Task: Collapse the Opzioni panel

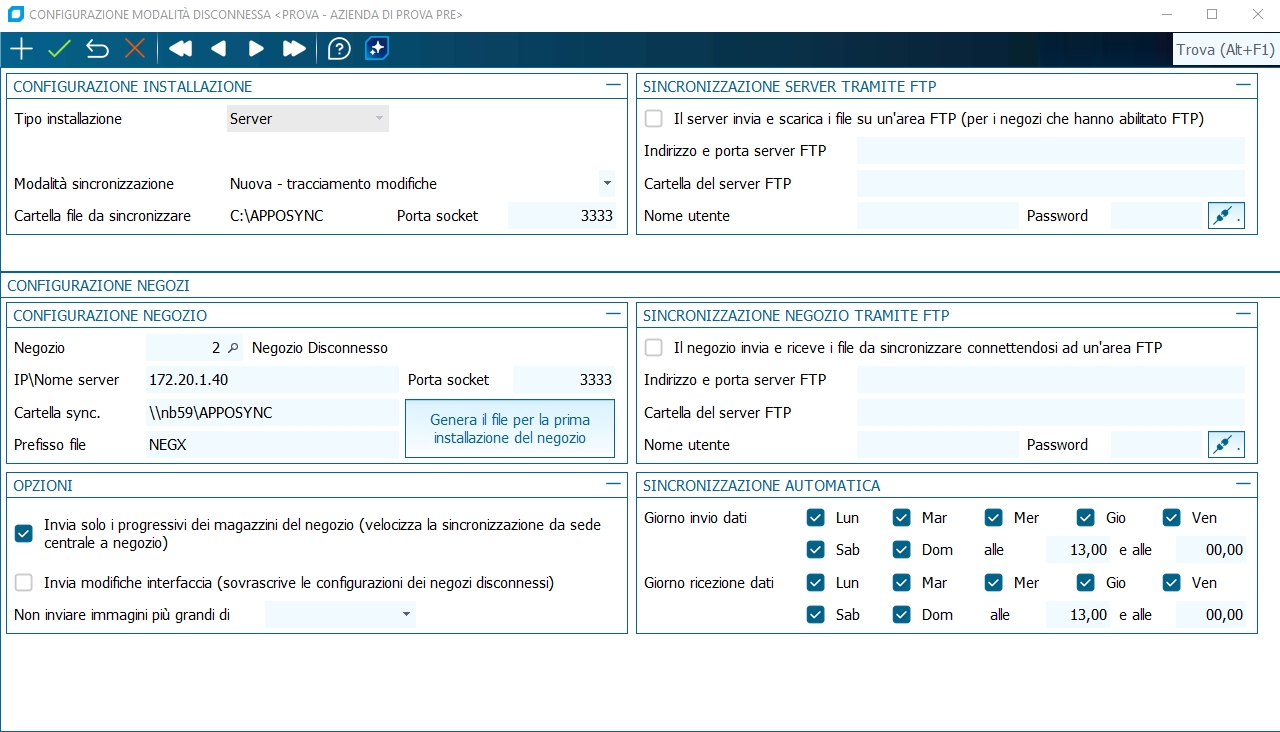Action: [x=613, y=484]
